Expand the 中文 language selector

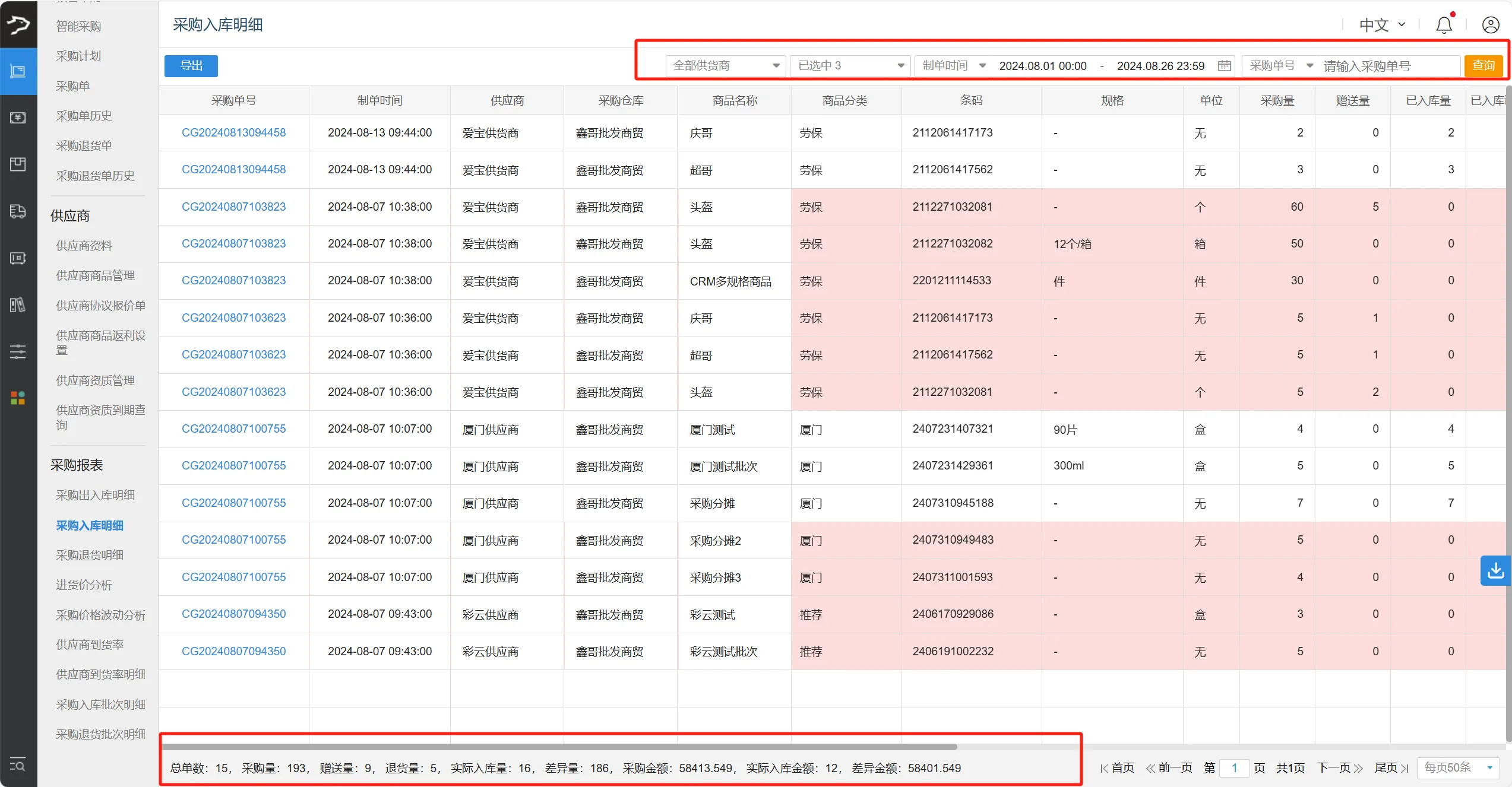click(1380, 24)
